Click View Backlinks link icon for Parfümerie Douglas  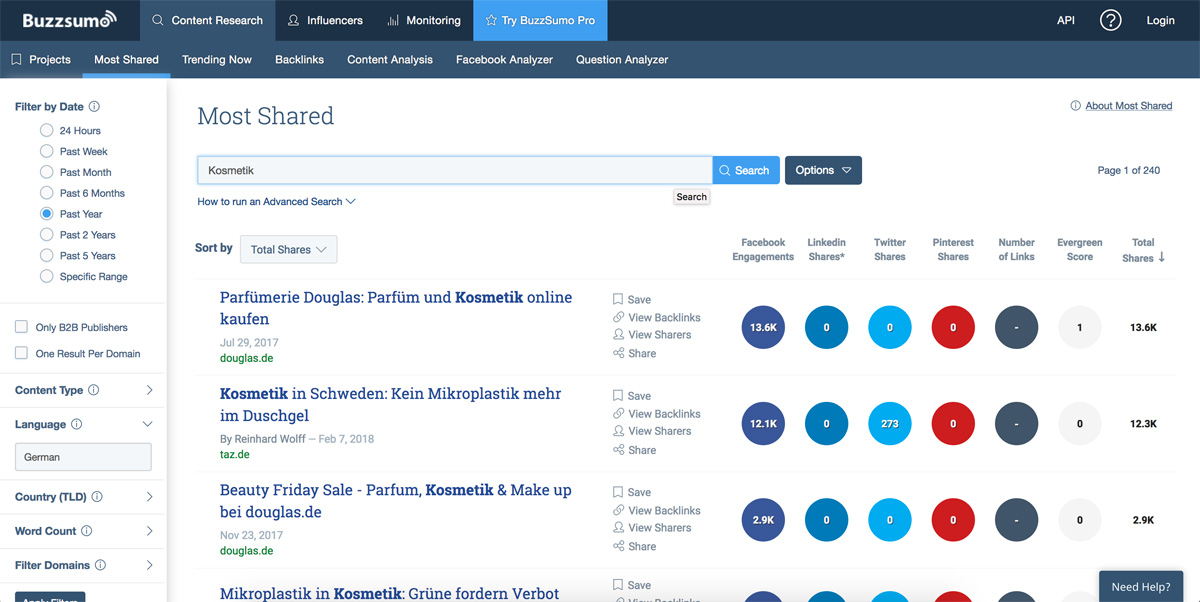(618, 317)
